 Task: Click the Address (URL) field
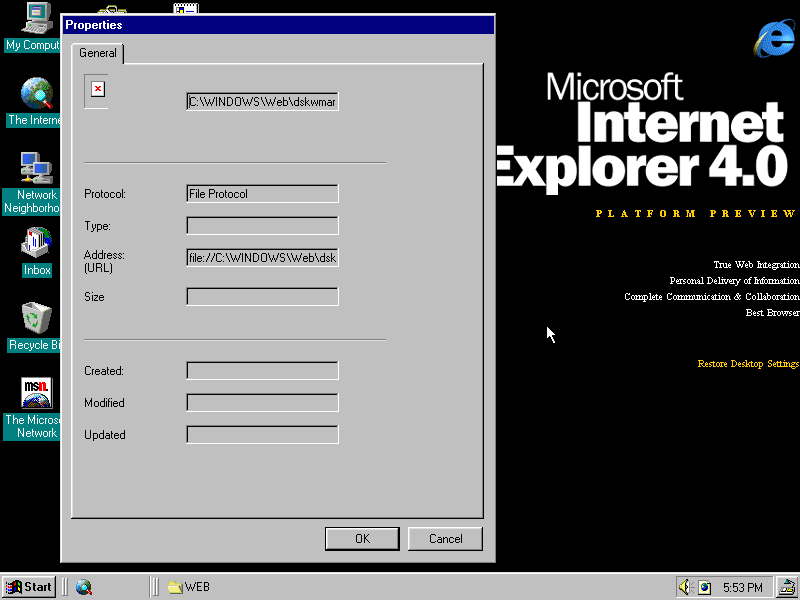[262, 258]
